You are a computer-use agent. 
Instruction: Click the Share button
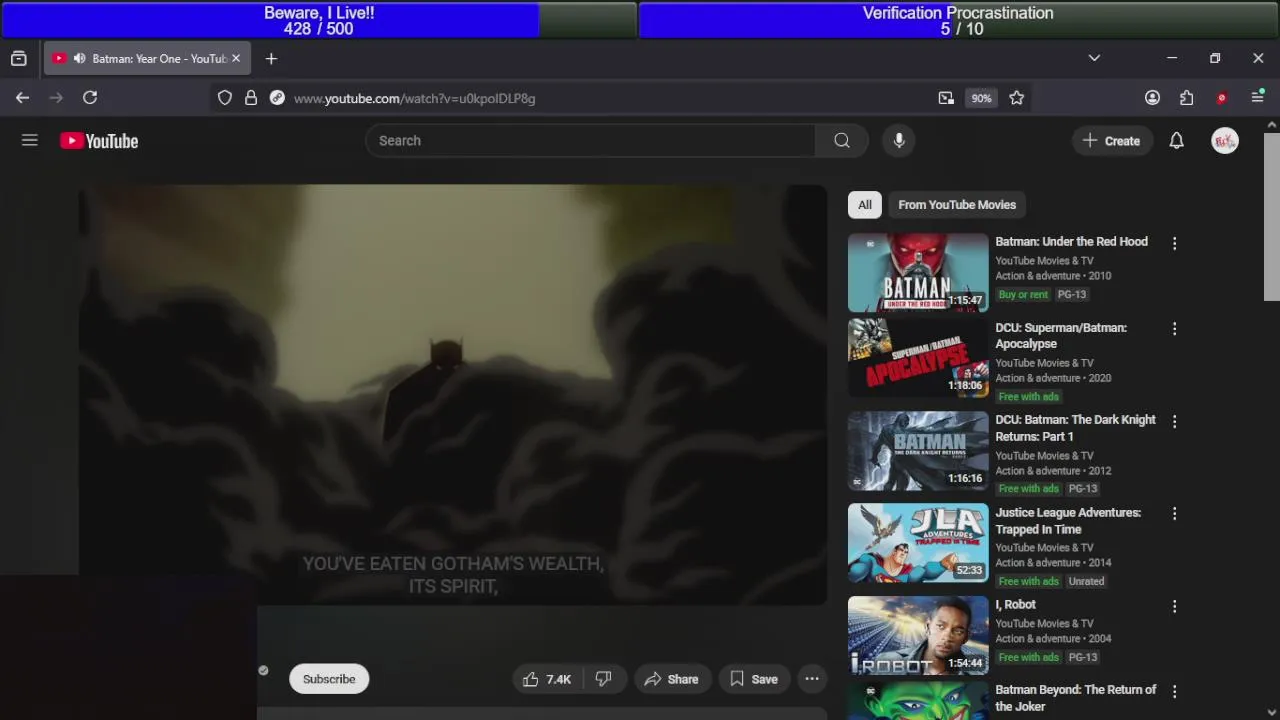(x=672, y=679)
